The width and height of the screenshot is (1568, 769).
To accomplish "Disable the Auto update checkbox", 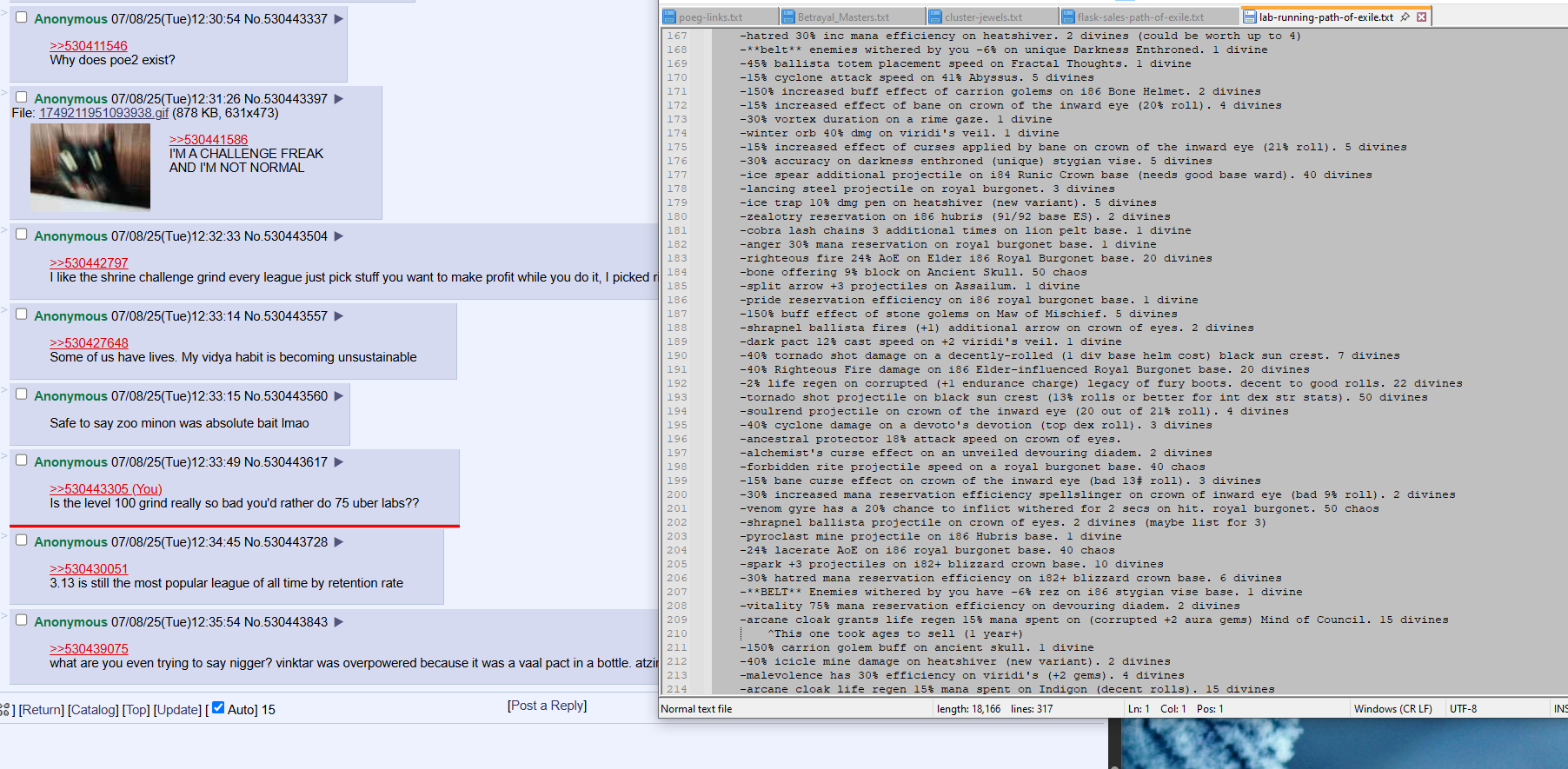I will (x=218, y=707).
